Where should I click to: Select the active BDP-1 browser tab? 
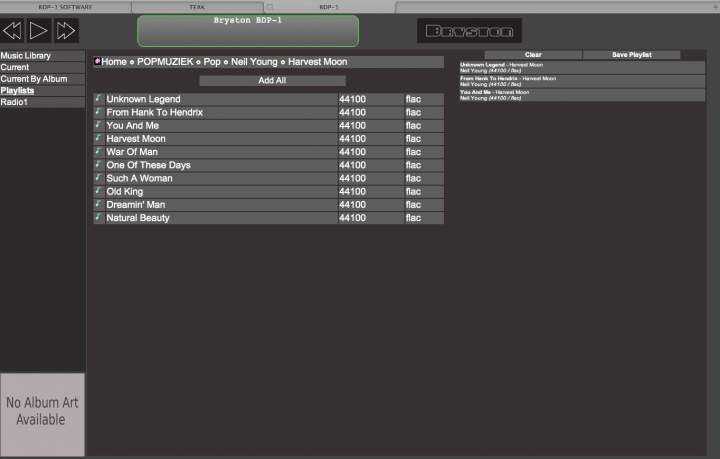pyautogui.click(x=329, y=7)
